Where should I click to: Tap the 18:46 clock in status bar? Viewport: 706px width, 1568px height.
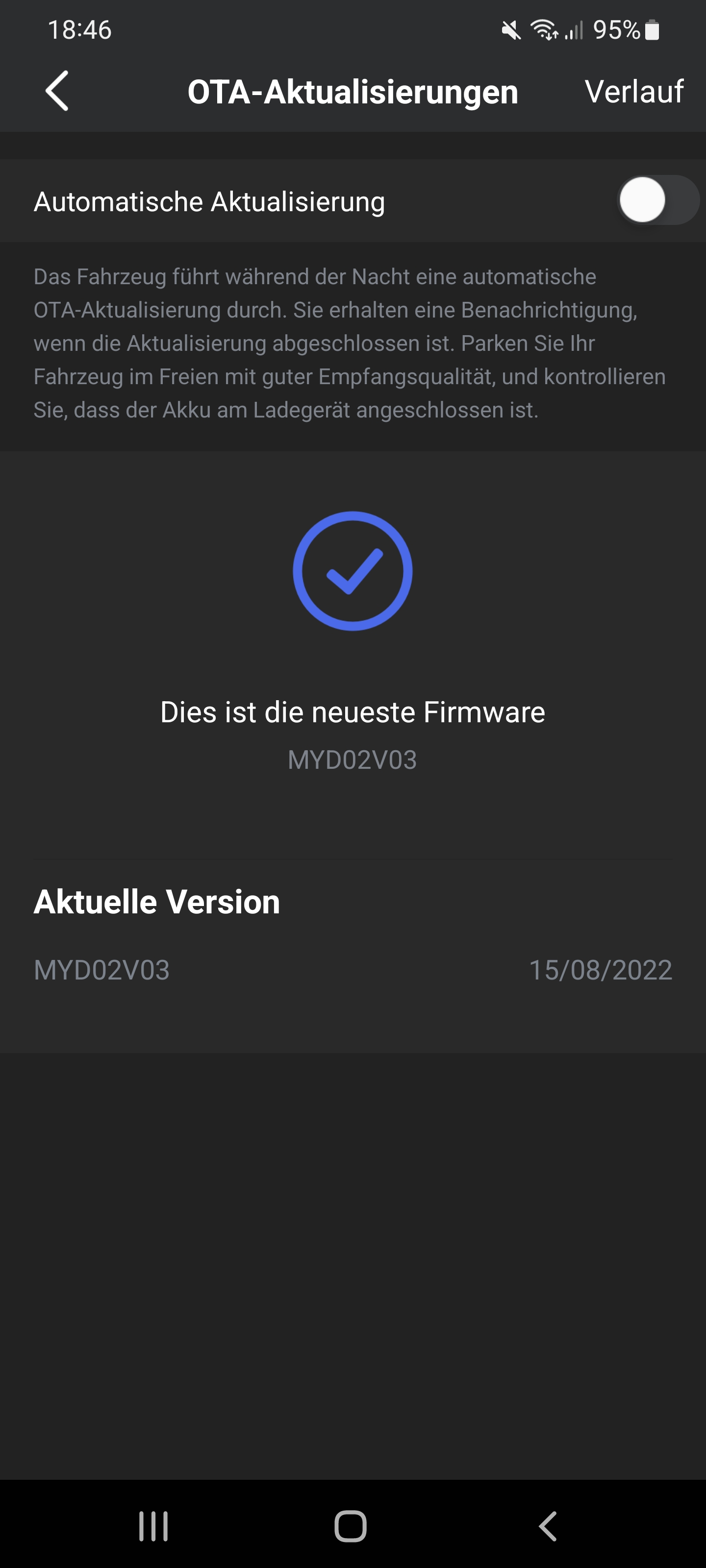[x=80, y=30]
